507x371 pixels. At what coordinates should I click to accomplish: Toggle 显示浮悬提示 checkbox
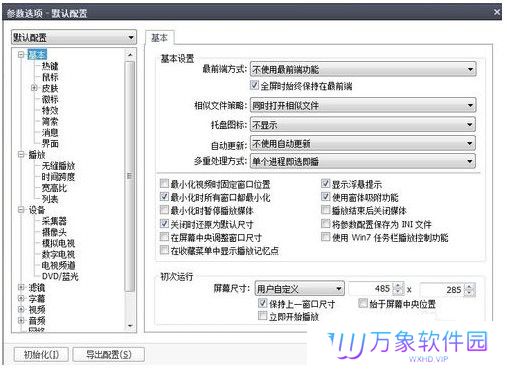tap(325, 183)
